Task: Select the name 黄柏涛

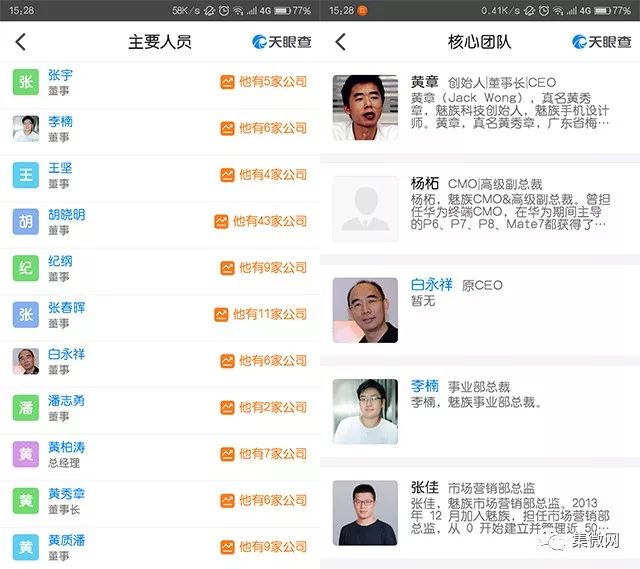Action: (x=67, y=447)
